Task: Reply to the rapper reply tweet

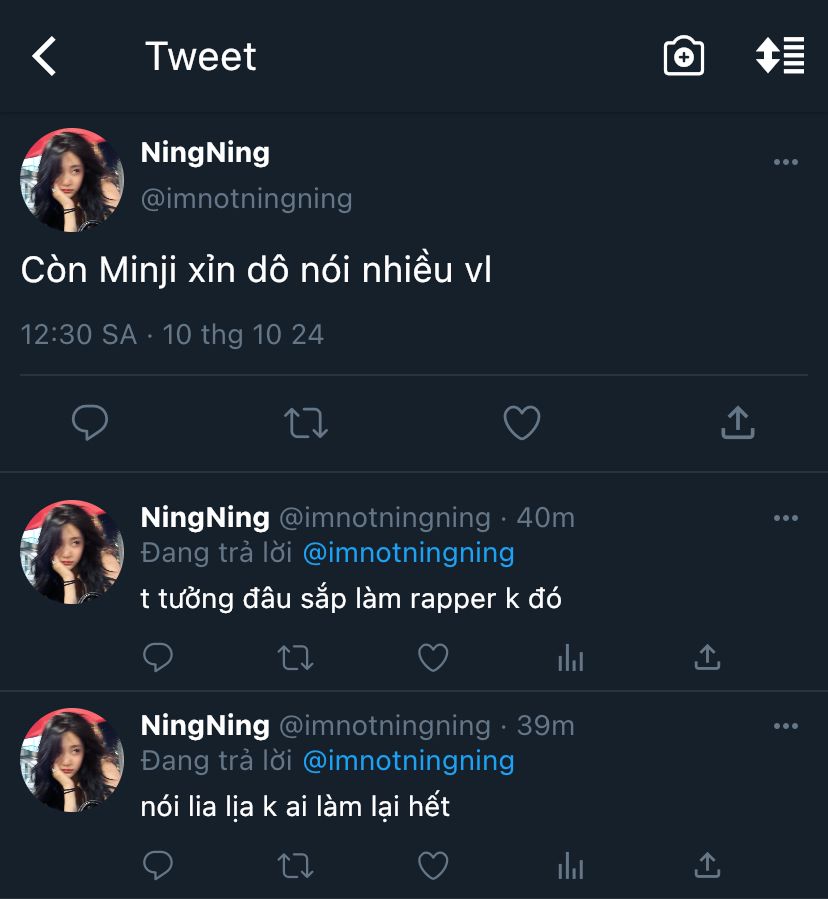Action: pos(158,657)
